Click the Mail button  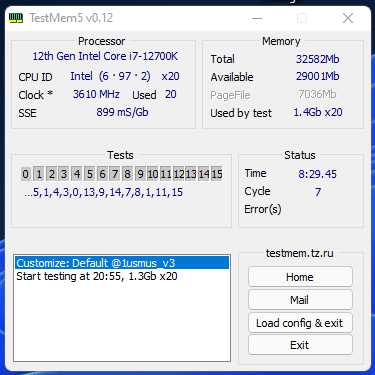300,300
